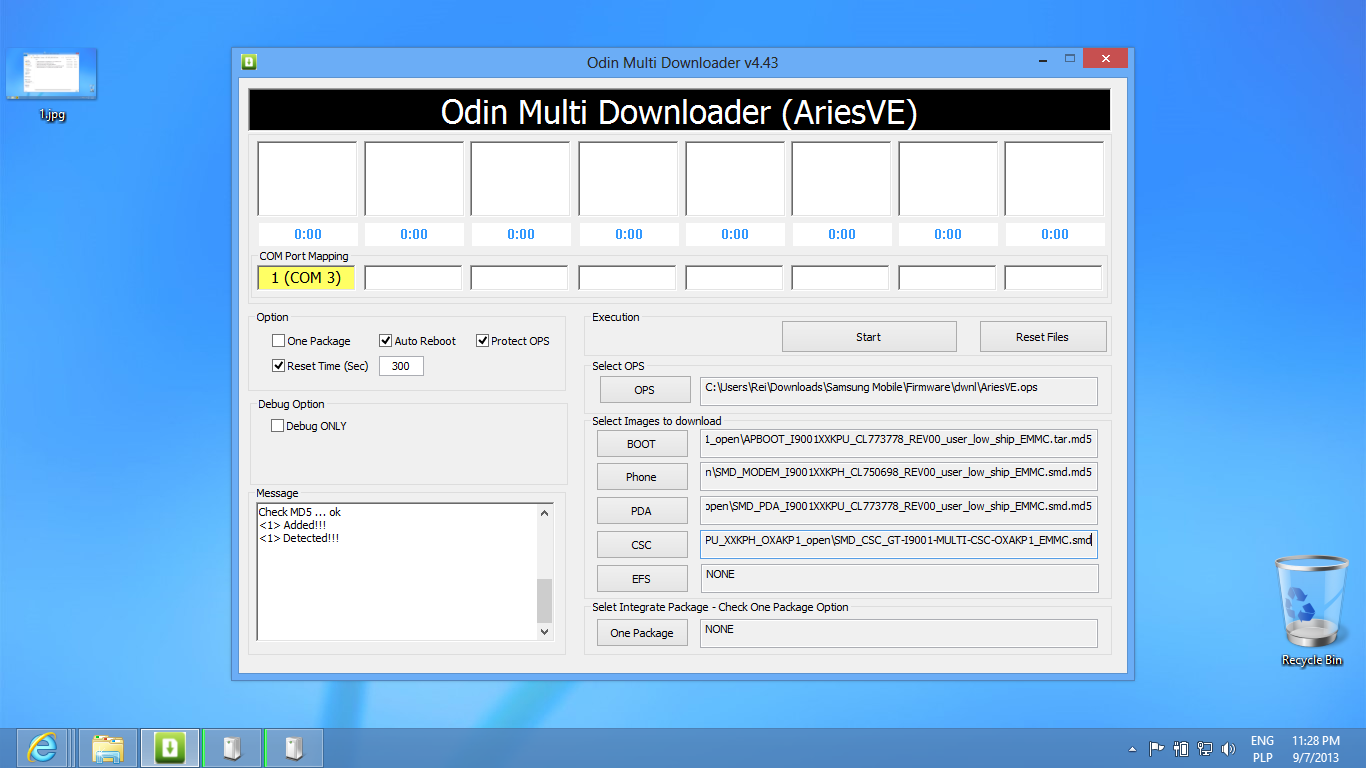This screenshot has width=1366, height=768.
Task: Click the EFS image select button
Action: click(x=642, y=579)
